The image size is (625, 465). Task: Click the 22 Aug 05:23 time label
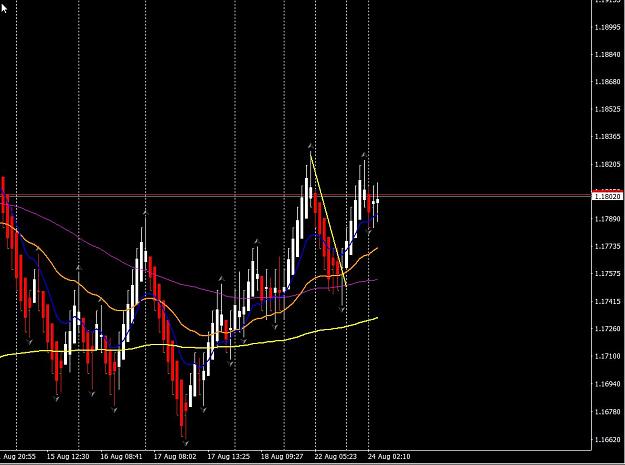[336, 457]
